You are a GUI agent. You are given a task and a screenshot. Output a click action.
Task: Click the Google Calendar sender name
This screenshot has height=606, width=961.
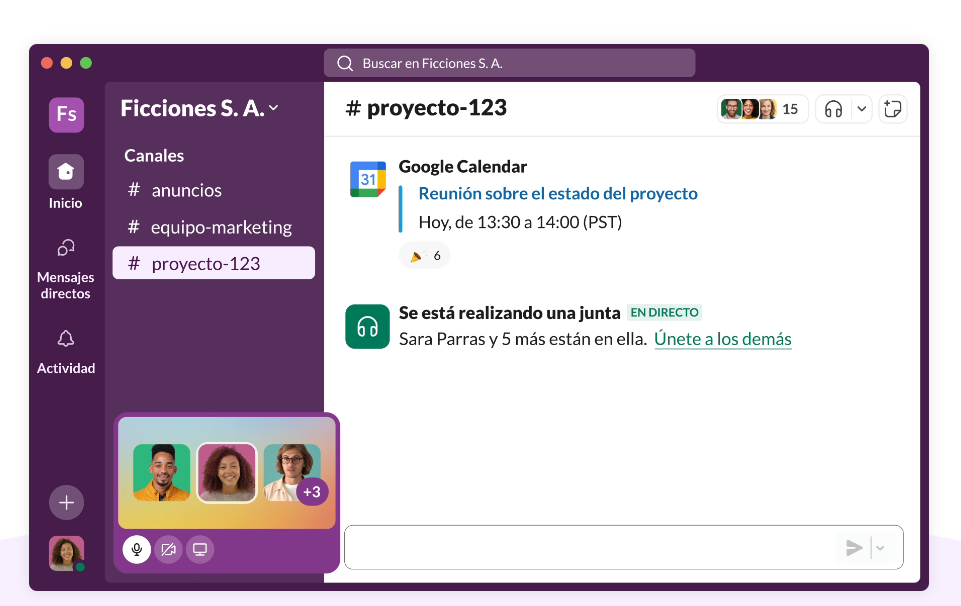463,167
